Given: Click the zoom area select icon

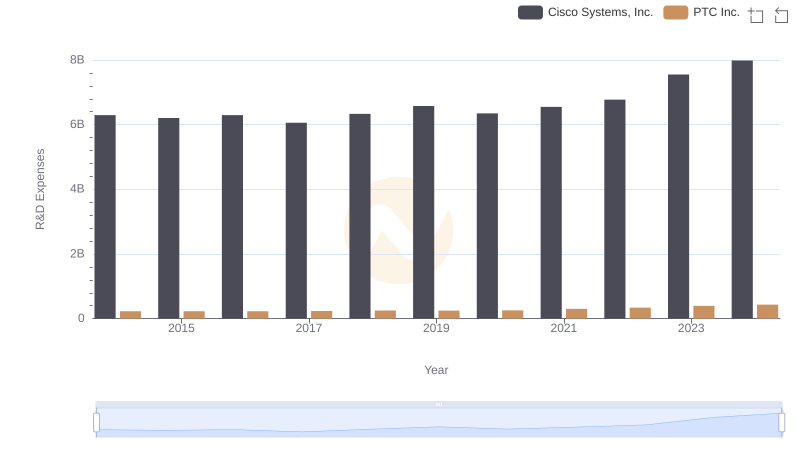Looking at the screenshot, I should (756, 15).
